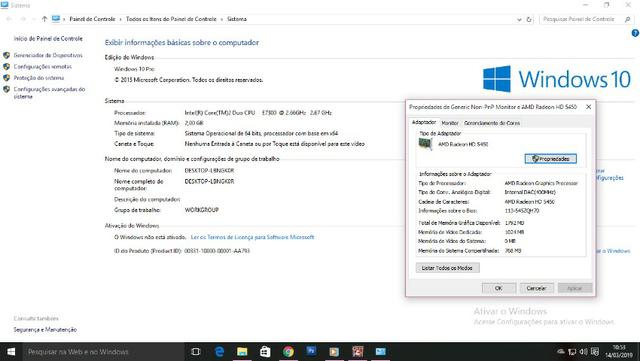Click the adapter Propriedades button
Viewport: 640px width, 361px height.
coord(551,158)
